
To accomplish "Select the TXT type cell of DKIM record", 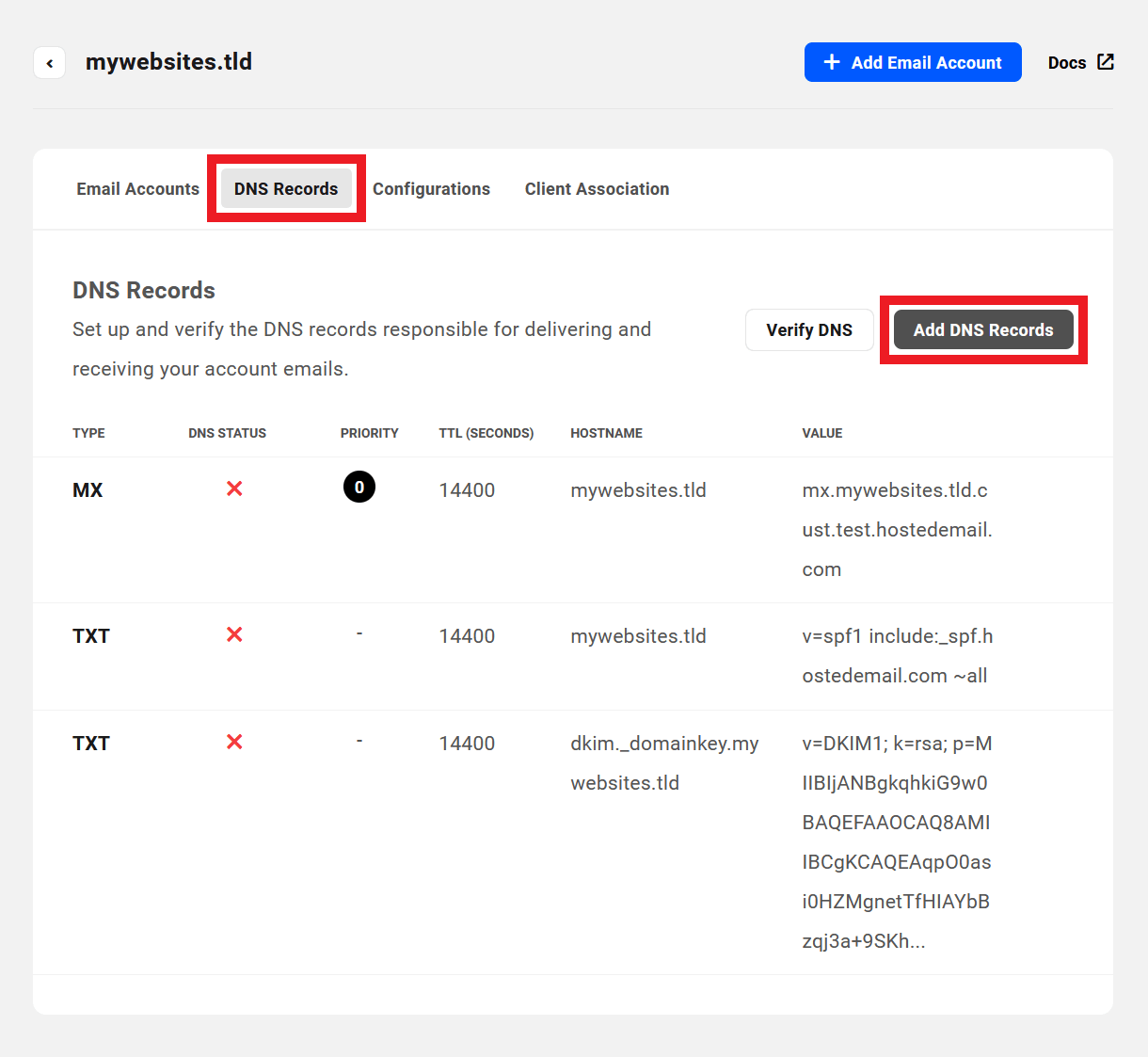I will tap(91, 744).
